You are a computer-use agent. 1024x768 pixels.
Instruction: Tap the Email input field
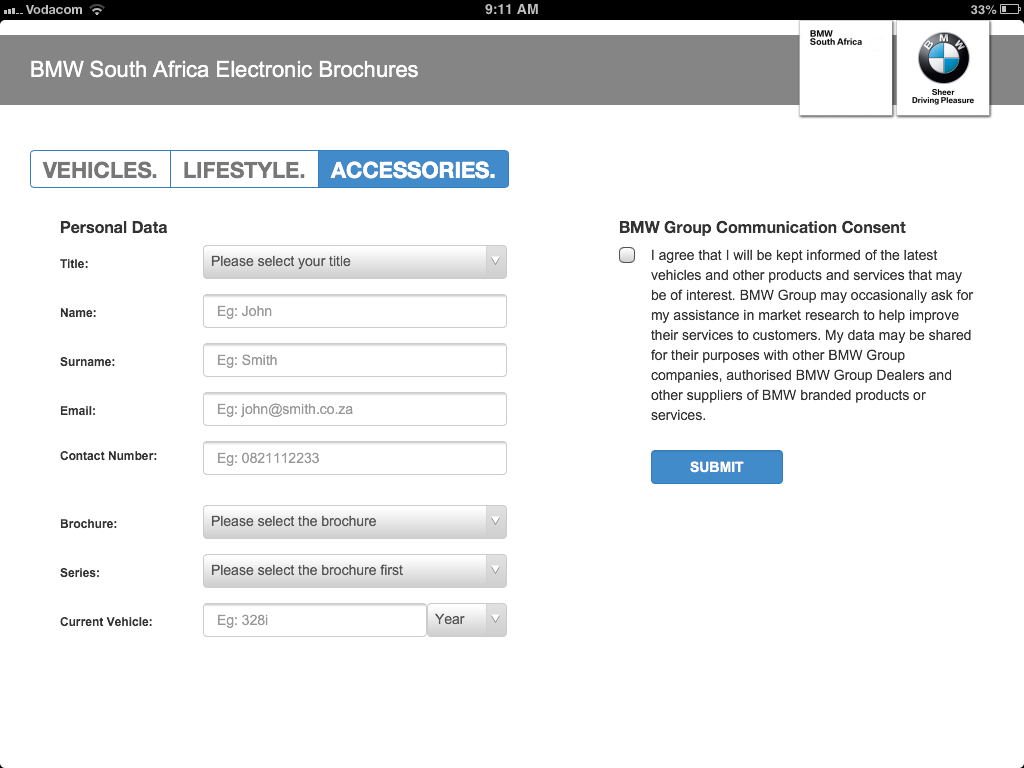[354, 409]
